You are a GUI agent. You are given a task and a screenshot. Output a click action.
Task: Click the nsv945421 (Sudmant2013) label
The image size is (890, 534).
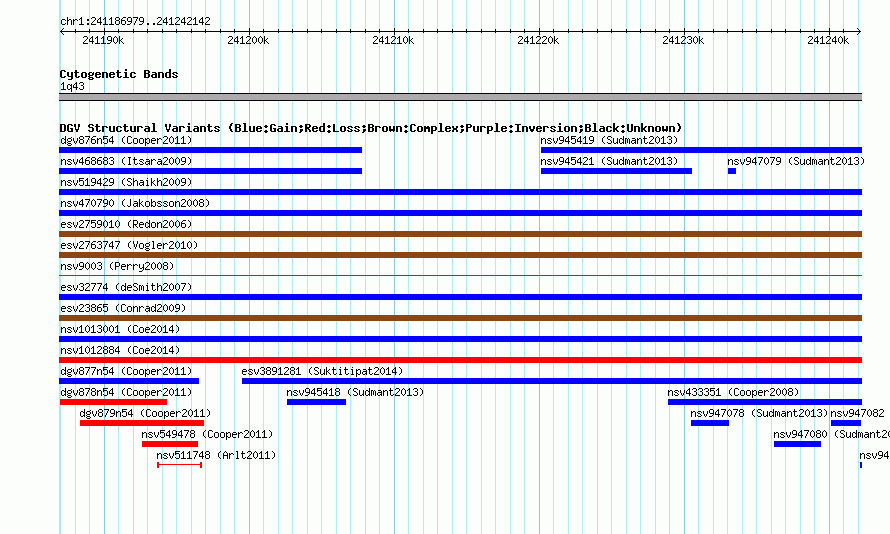[x=609, y=161]
